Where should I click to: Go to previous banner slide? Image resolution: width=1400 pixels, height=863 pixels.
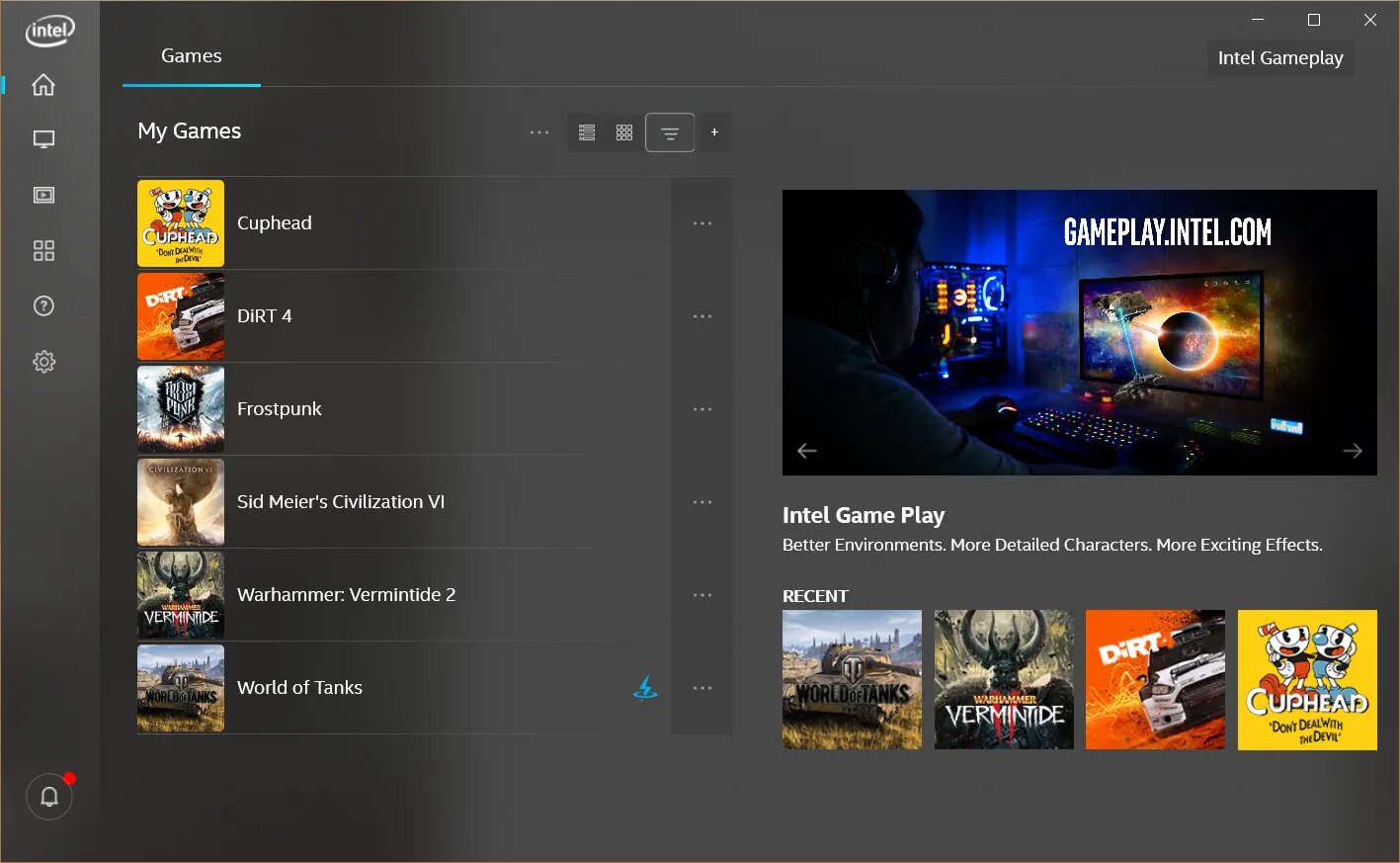point(807,451)
